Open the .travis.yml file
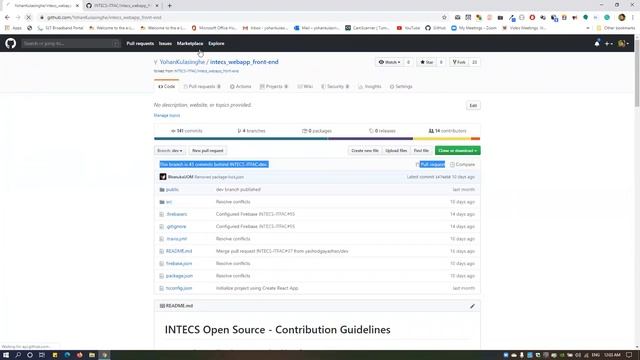The image size is (640, 360). pos(176,239)
